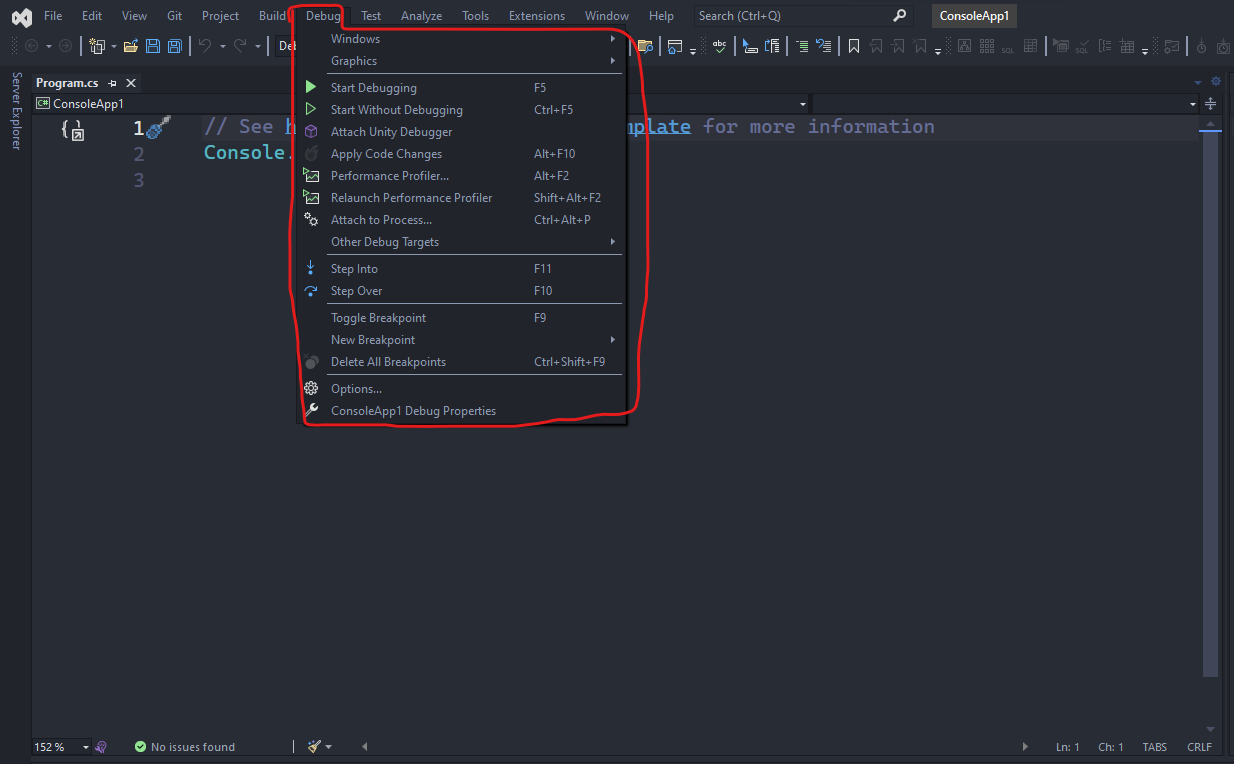
Task: Click the Open File folder icon
Action: (131, 46)
